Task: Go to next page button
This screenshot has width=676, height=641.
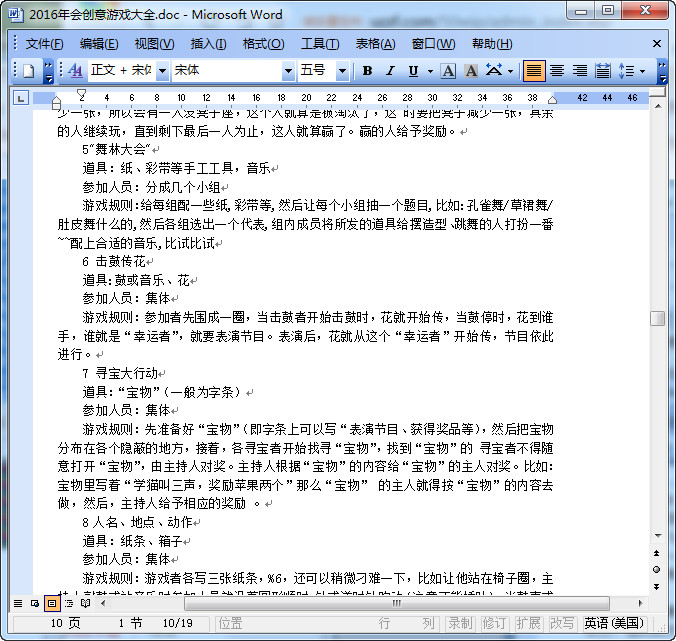Action: click(x=657, y=587)
